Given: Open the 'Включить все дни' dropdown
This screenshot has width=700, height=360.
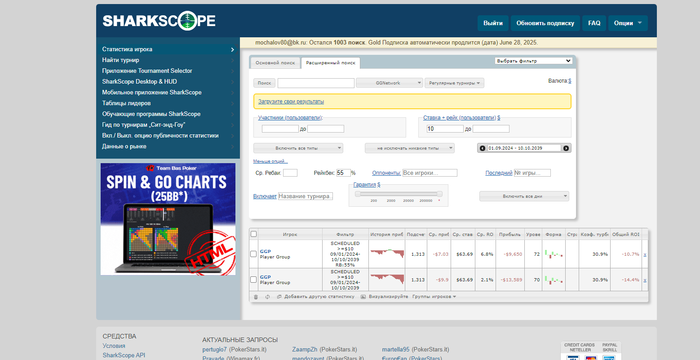Looking at the screenshot, I should click(524, 196).
